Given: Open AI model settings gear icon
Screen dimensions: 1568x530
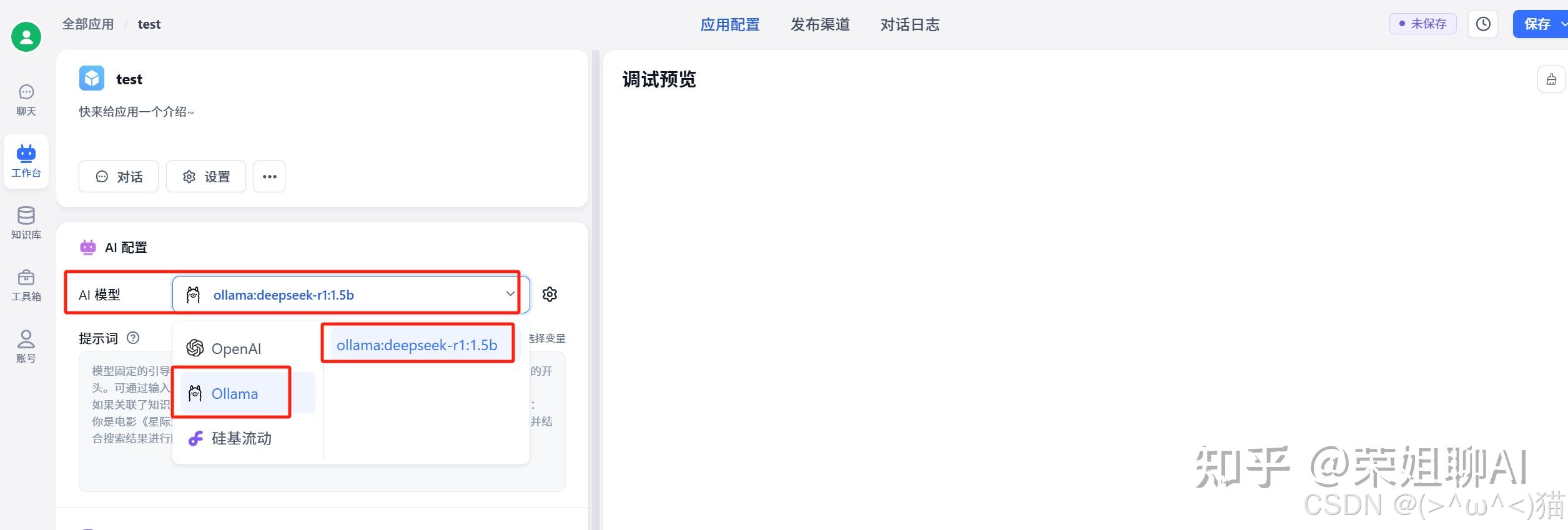Looking at the screenshot, I should [x=550, y=295].
